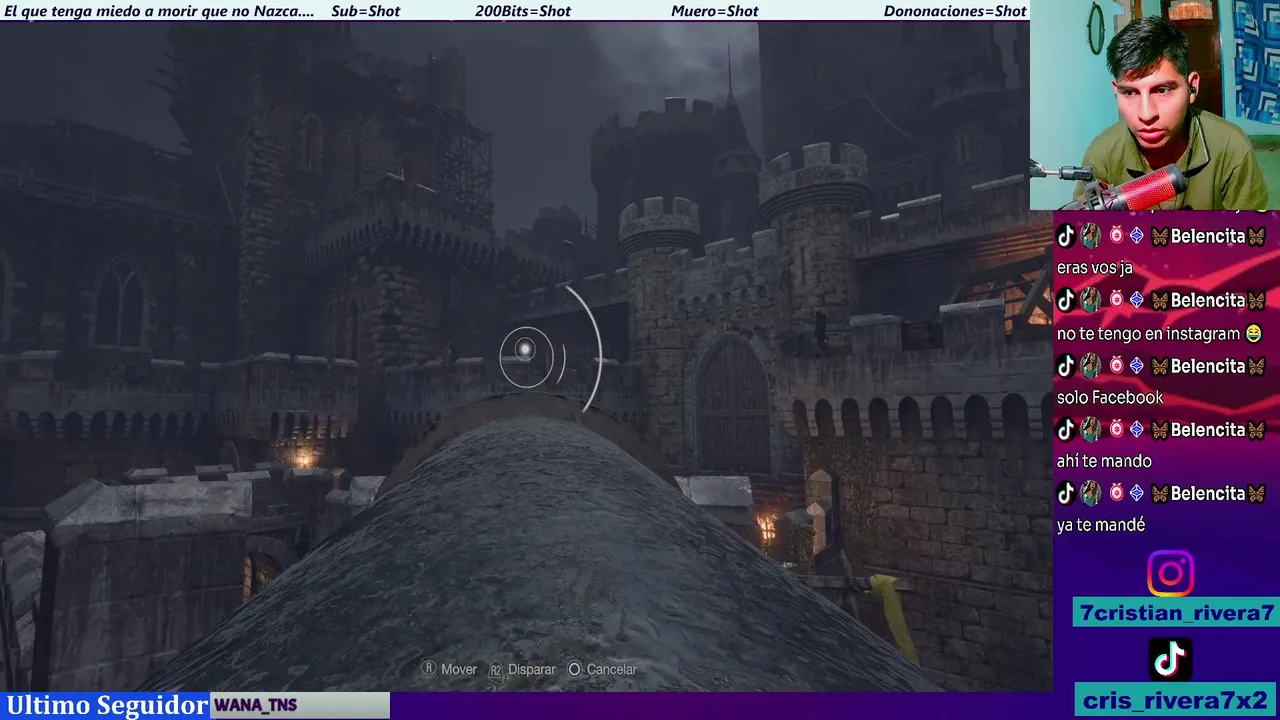Viewport: 1280px width, 720px height.
Task: Click the 'Disparar' control prompt label
Action: (x=531, y=669)
